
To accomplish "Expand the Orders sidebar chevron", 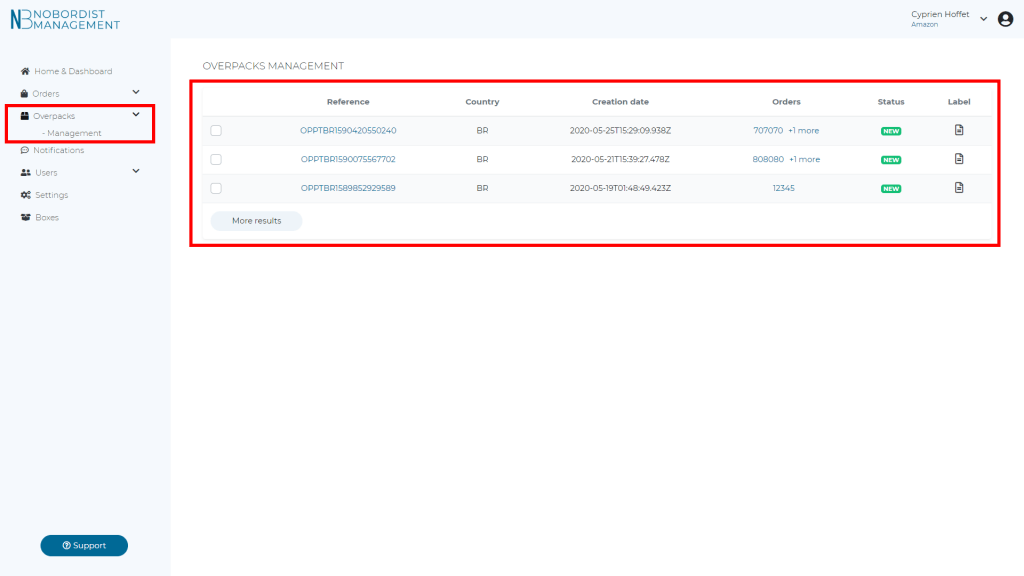I will pyautogui.click(x=136, y=92).
